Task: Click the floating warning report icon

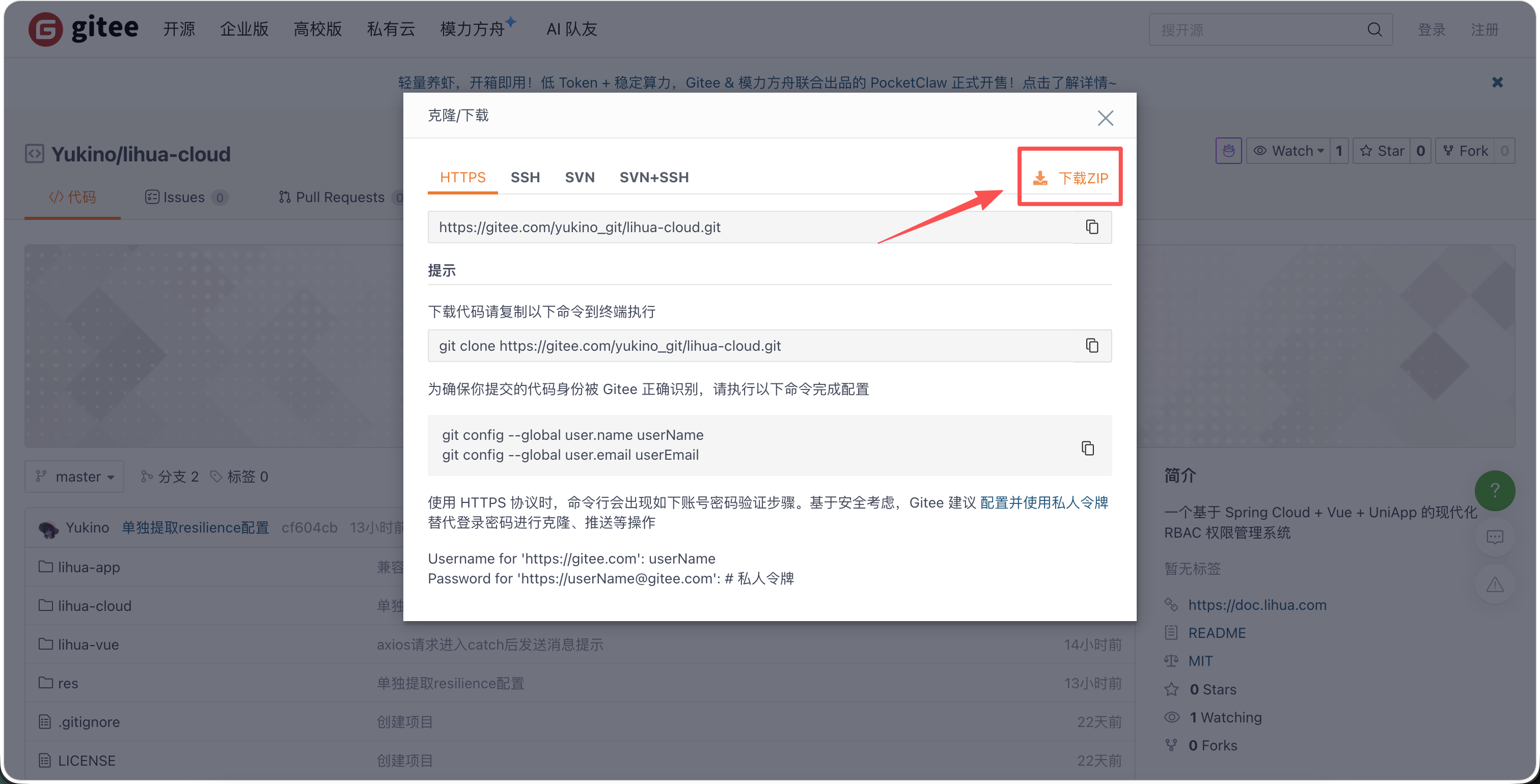Action: point(1495,584)
